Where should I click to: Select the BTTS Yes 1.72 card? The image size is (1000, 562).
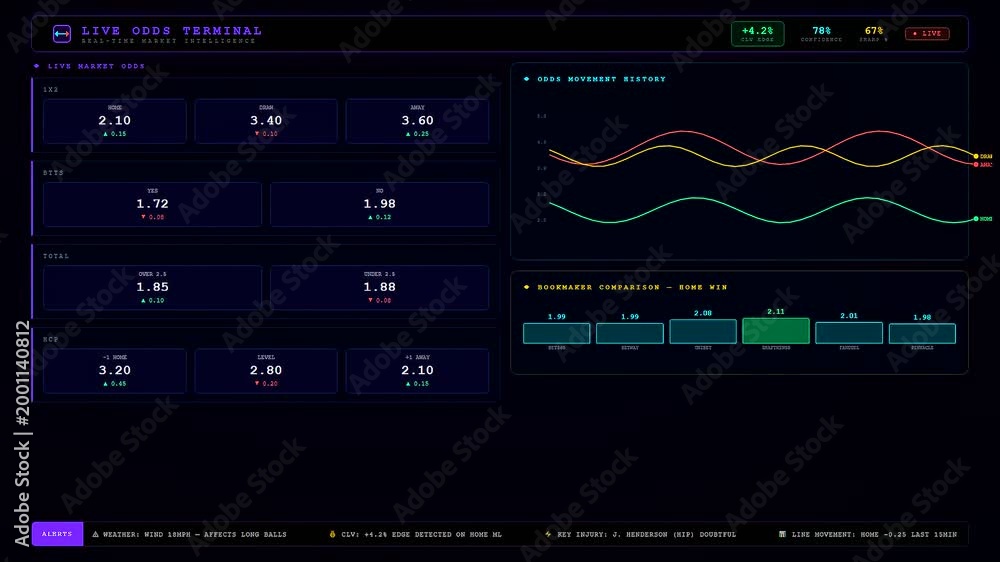152,205
